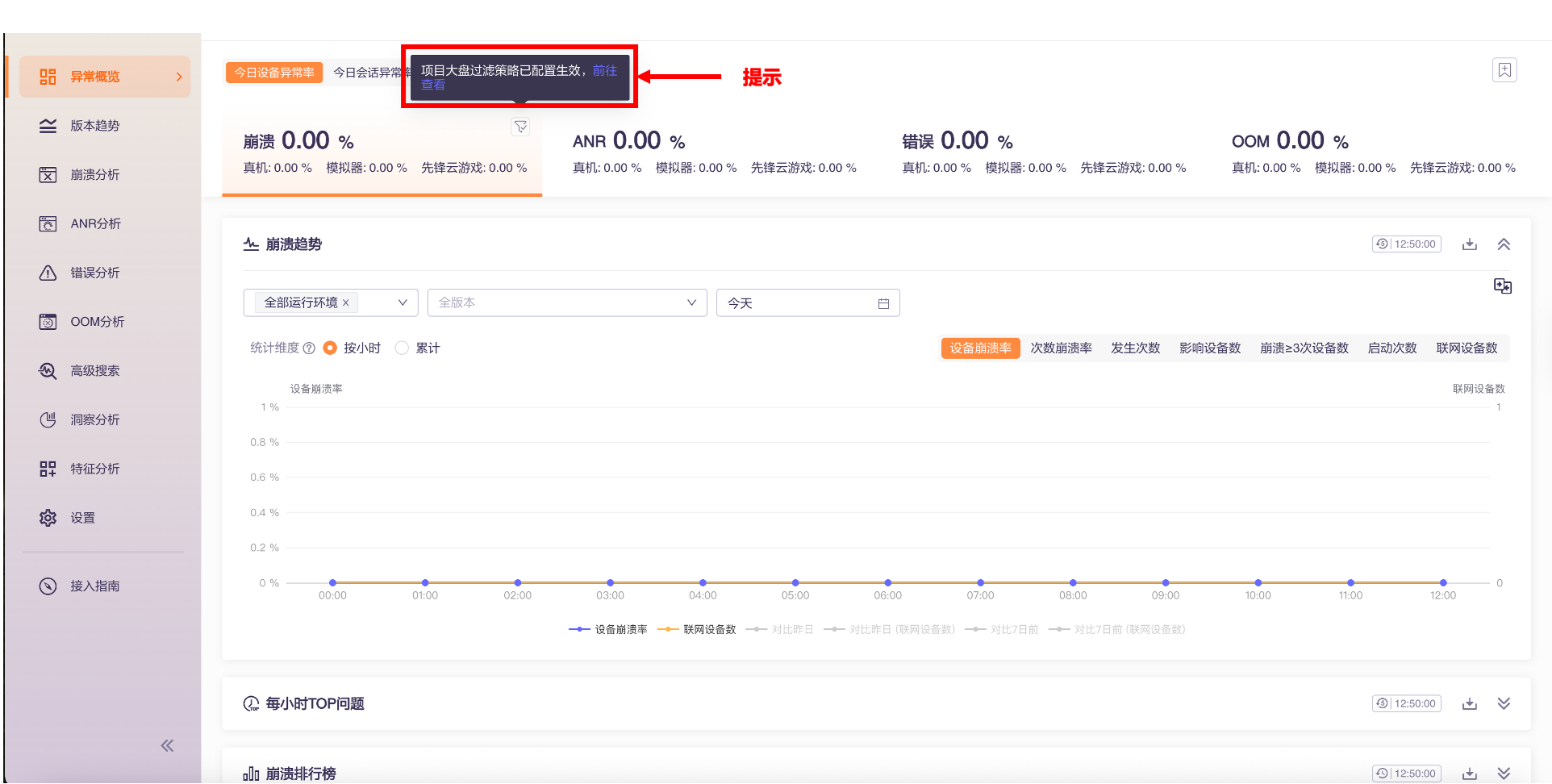Remove the 全部运行环境 tag

(346, 303)
